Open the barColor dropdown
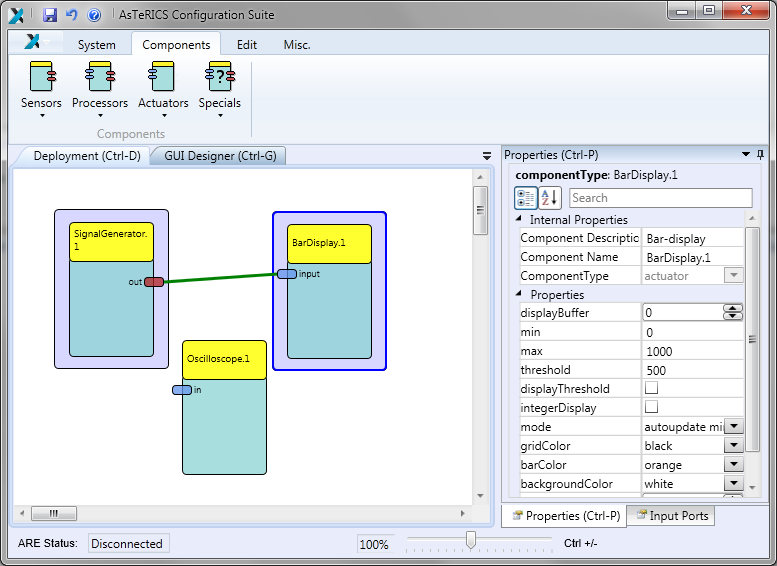 pos(733,464)
